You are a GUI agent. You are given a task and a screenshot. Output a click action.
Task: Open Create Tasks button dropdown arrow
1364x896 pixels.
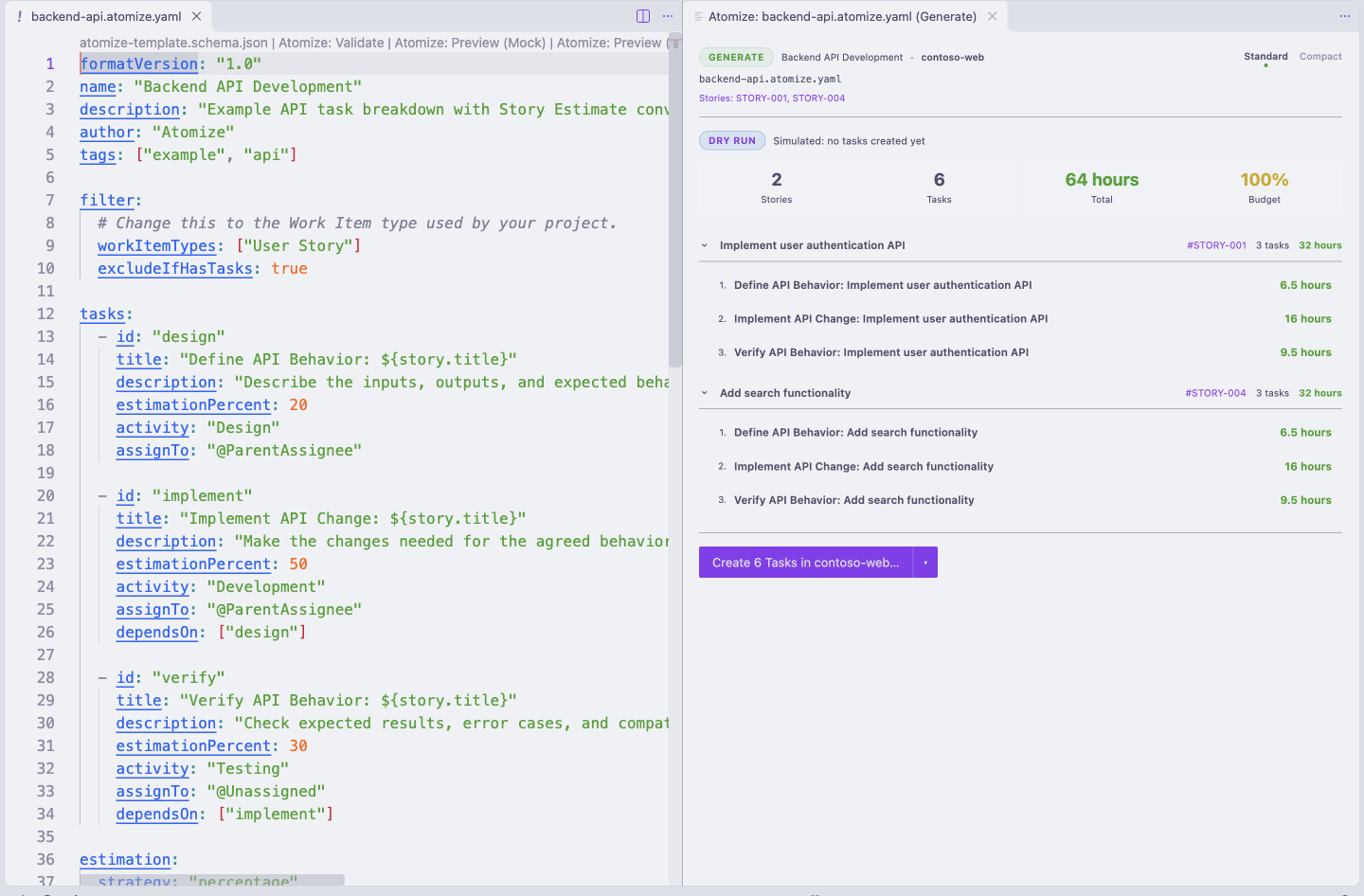[925, 563]
